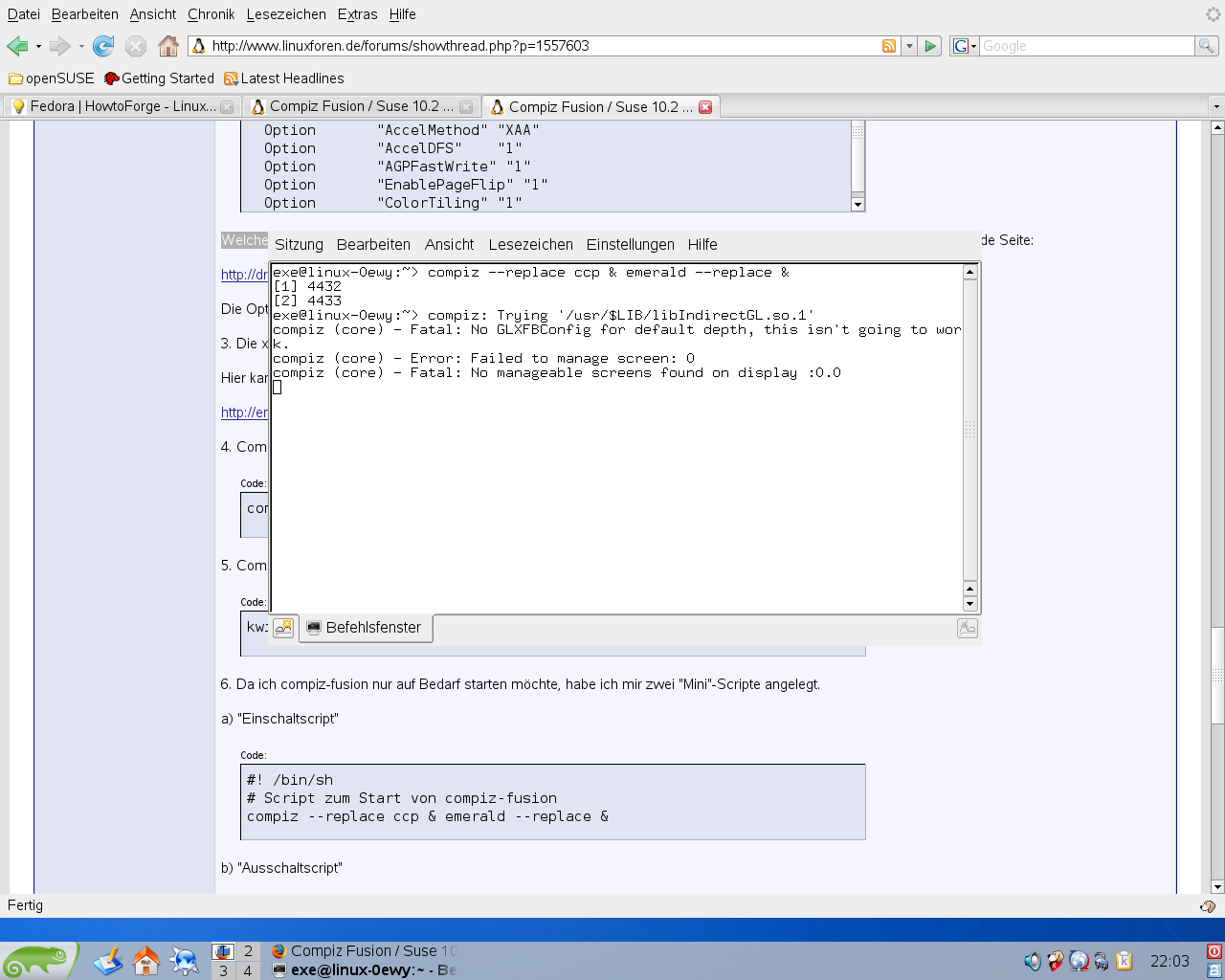
Task: Reload the current page
Action: (103, 46)
